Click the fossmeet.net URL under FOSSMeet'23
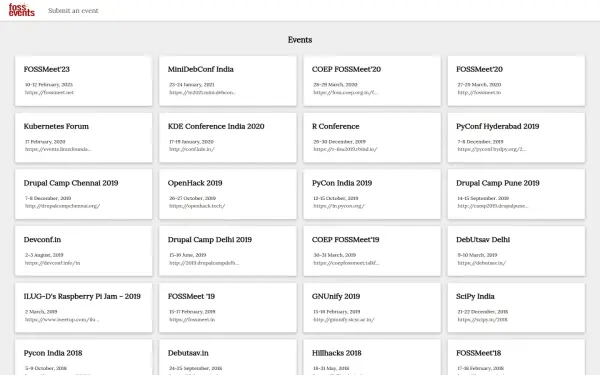The image size is (600, 375). coord(49,92)
